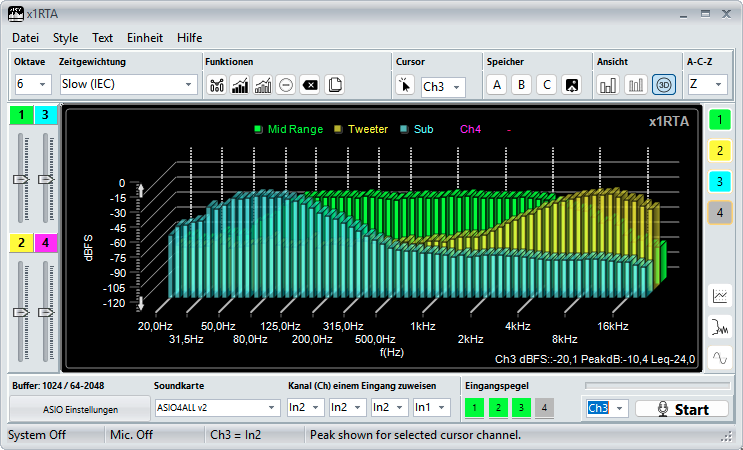
Task: Open the Zeitgewichtung Slow (IEC) dropdown
Action: click(128, 85)
